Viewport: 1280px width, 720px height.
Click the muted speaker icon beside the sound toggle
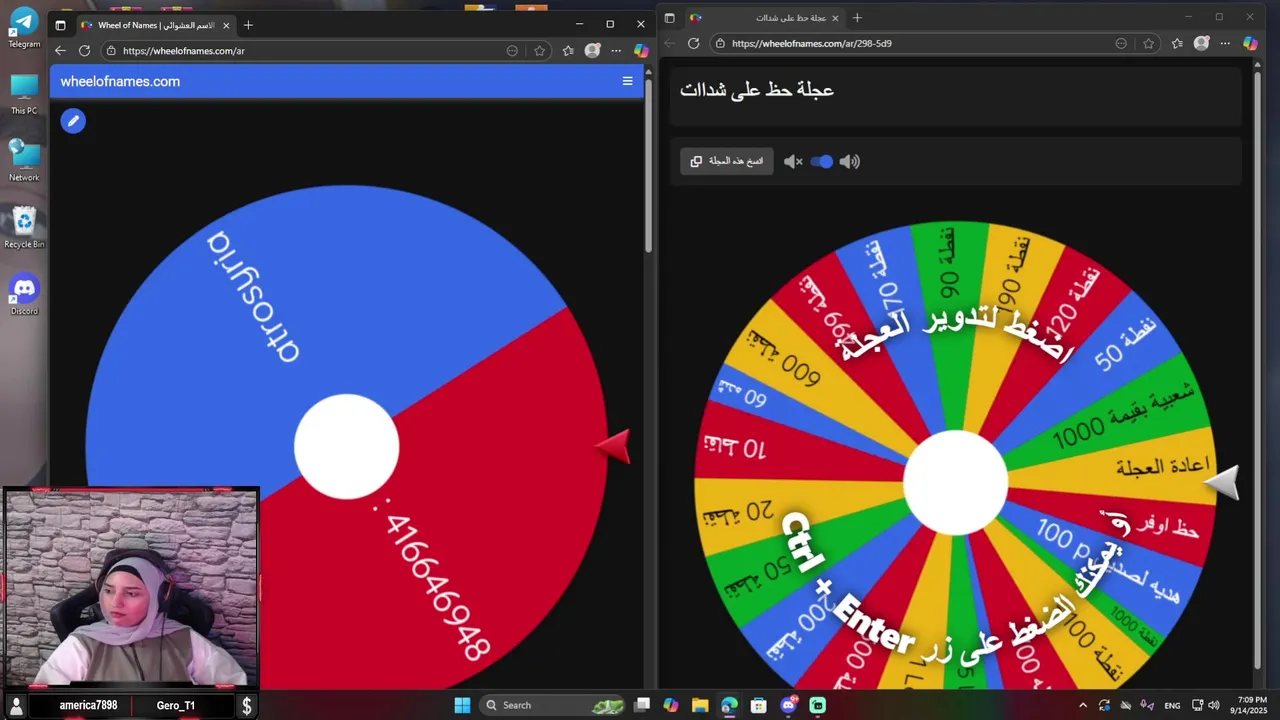tap(793, 162)
